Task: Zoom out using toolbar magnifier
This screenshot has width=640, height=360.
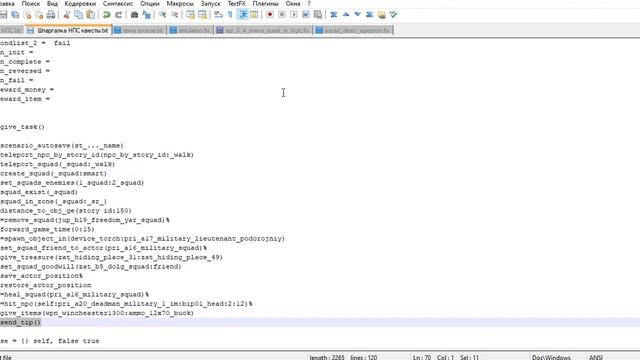Action: point(175,15)
